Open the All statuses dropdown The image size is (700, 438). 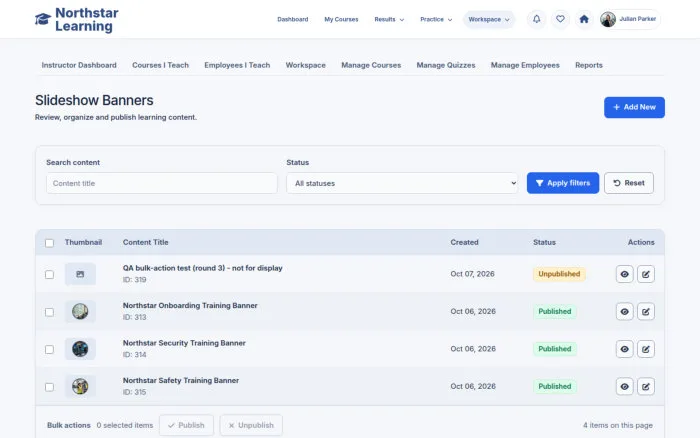402,183
